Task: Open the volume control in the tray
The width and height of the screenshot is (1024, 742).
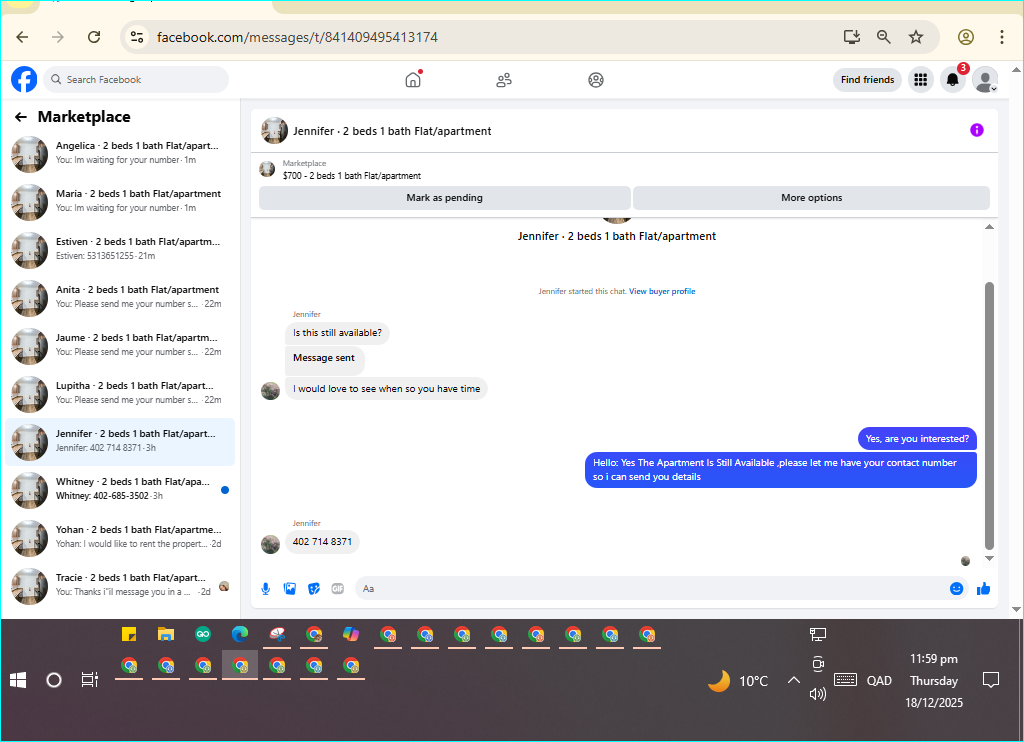Action: pos(818,694)
